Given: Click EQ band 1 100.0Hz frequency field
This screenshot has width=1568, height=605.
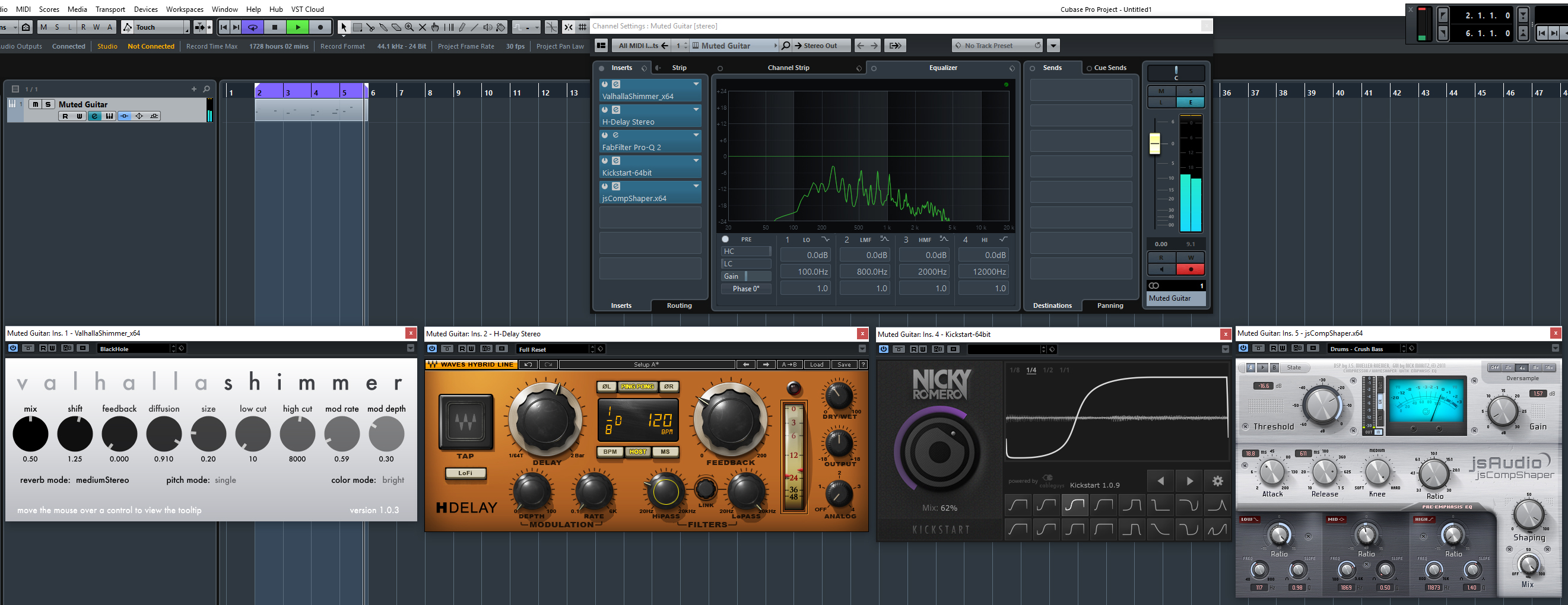Looking at the screenshot, I should pos(805,272).
